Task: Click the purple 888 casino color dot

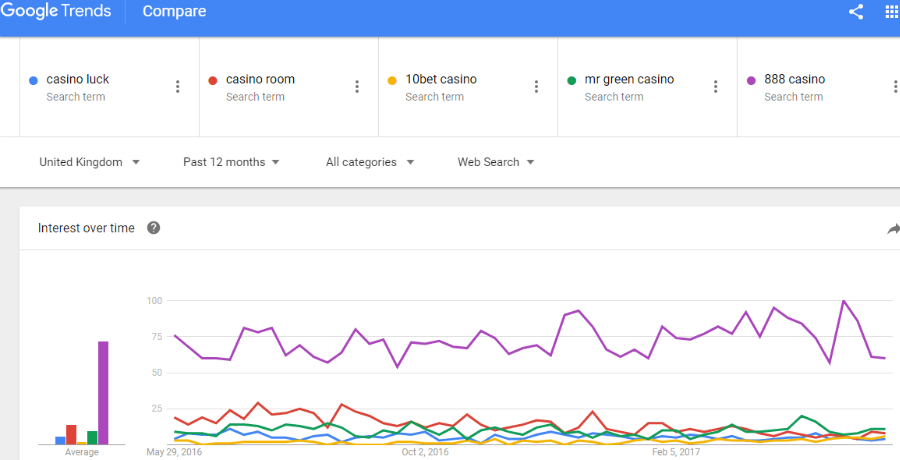Action: coord(751,80)
